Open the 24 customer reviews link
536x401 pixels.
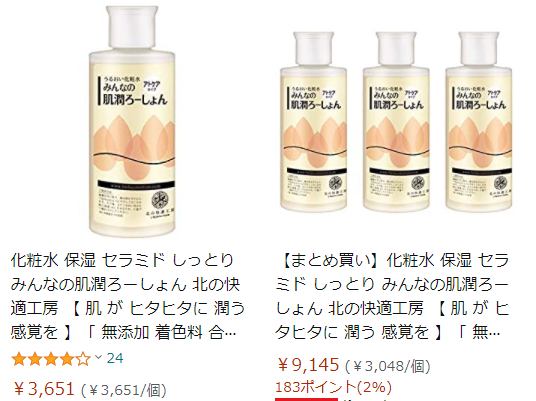click(x=115, y=359)
